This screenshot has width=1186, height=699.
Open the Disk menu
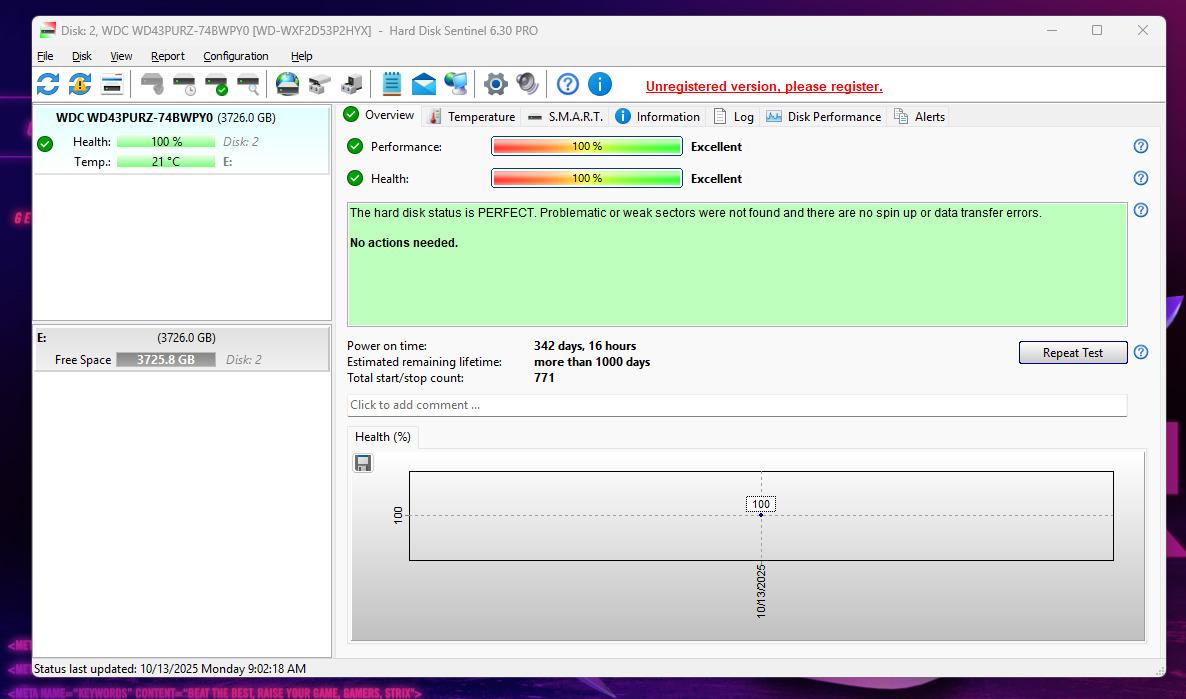tap(82, 56)
